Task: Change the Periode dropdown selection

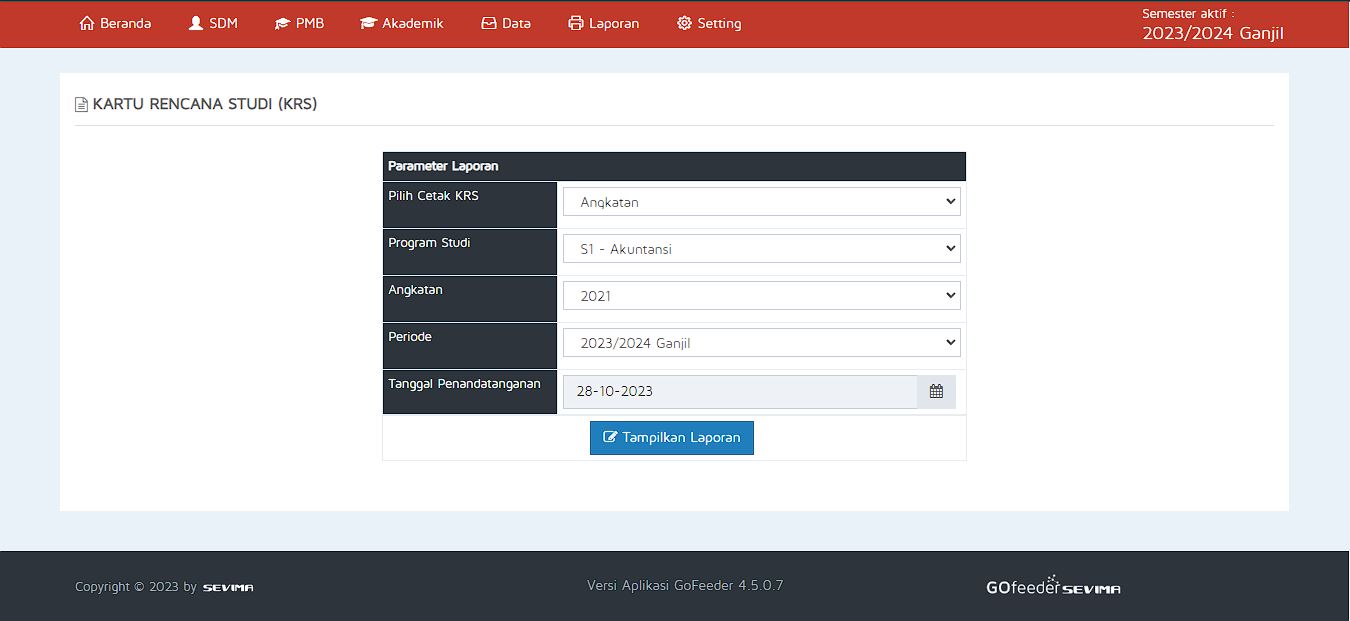Action: point(761,343)
